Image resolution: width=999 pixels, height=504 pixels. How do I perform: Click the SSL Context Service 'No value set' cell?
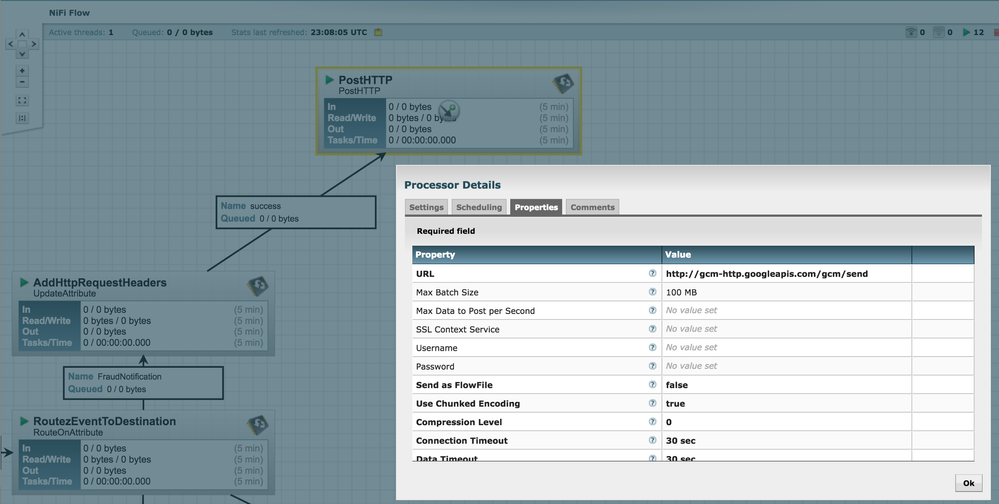coord(787,329)
